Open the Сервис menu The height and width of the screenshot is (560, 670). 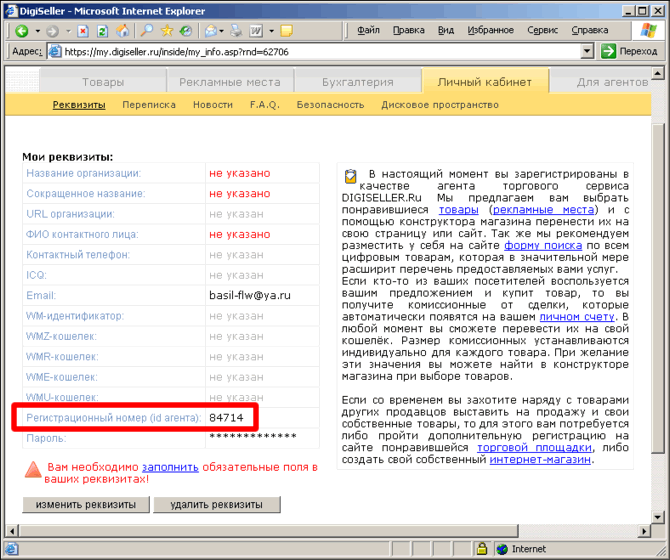click(x=542, y=30)
